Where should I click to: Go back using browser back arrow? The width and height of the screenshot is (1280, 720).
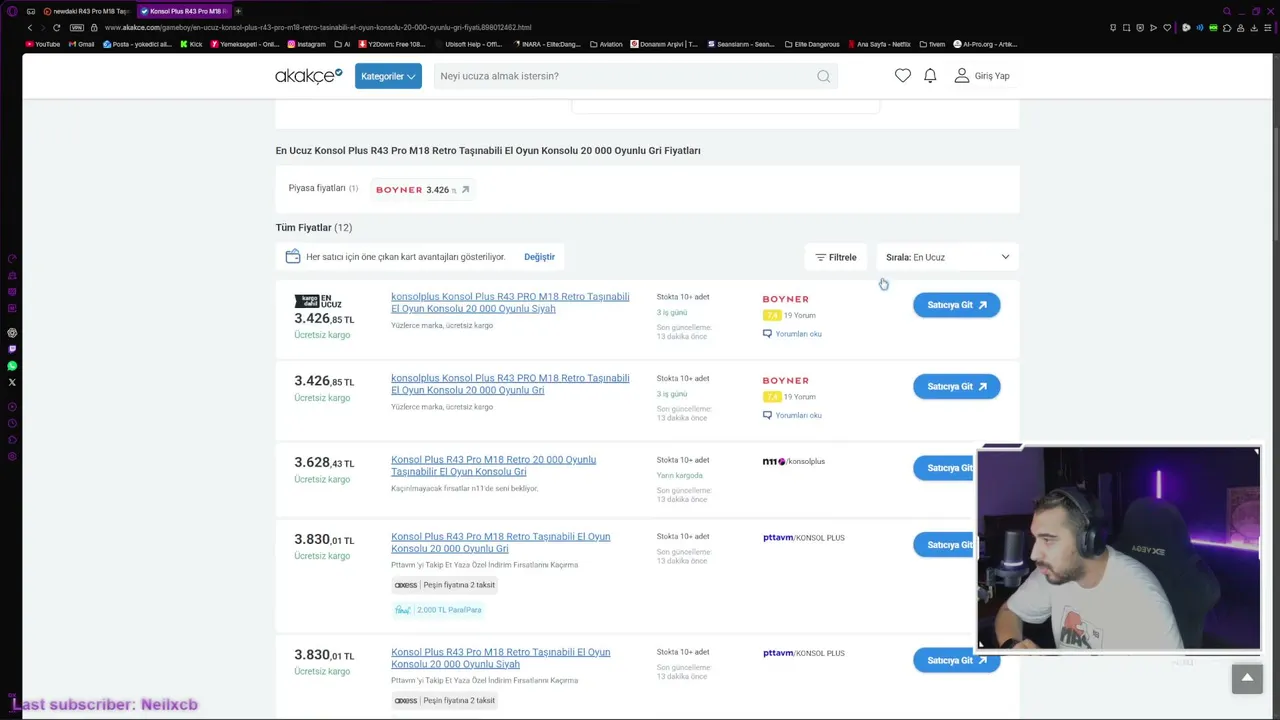(x=30, y=28)
